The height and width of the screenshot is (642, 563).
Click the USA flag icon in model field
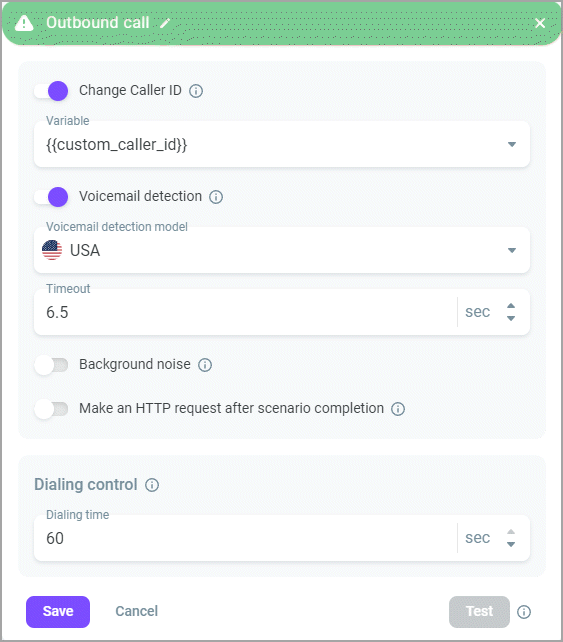(x=52, y=250)
